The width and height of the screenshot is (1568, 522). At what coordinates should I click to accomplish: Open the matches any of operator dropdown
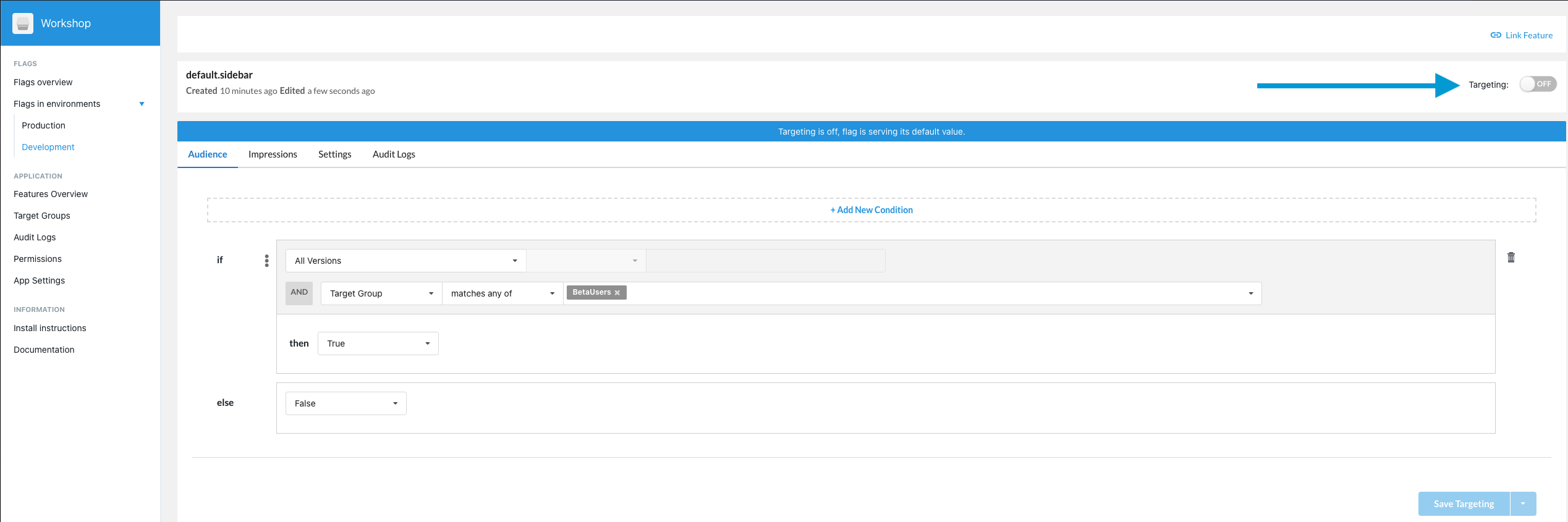coord(502,293)
